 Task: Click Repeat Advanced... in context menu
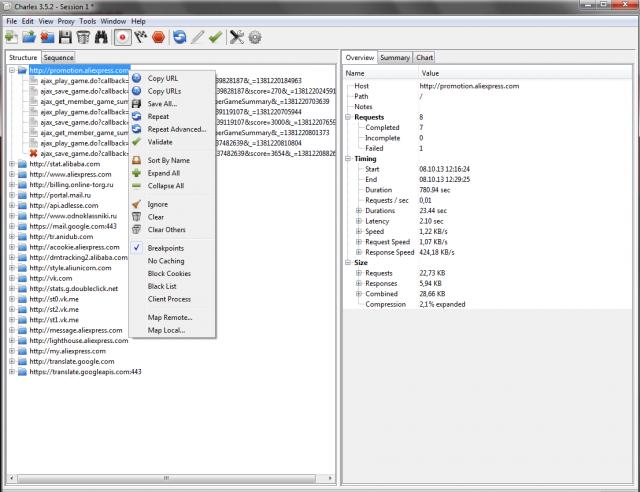point(172,129)
